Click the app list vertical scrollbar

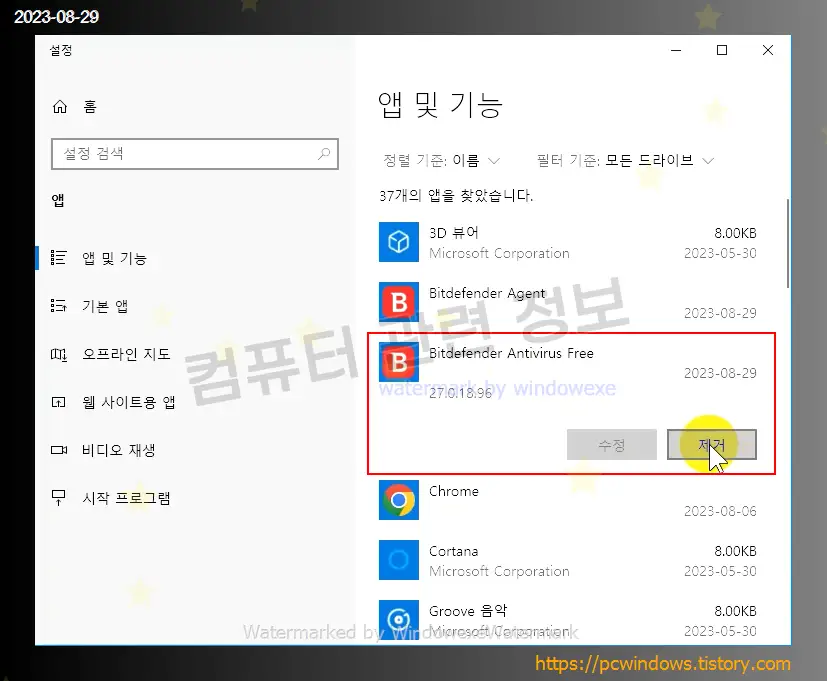pyautogui.click(x=787, y=243)
